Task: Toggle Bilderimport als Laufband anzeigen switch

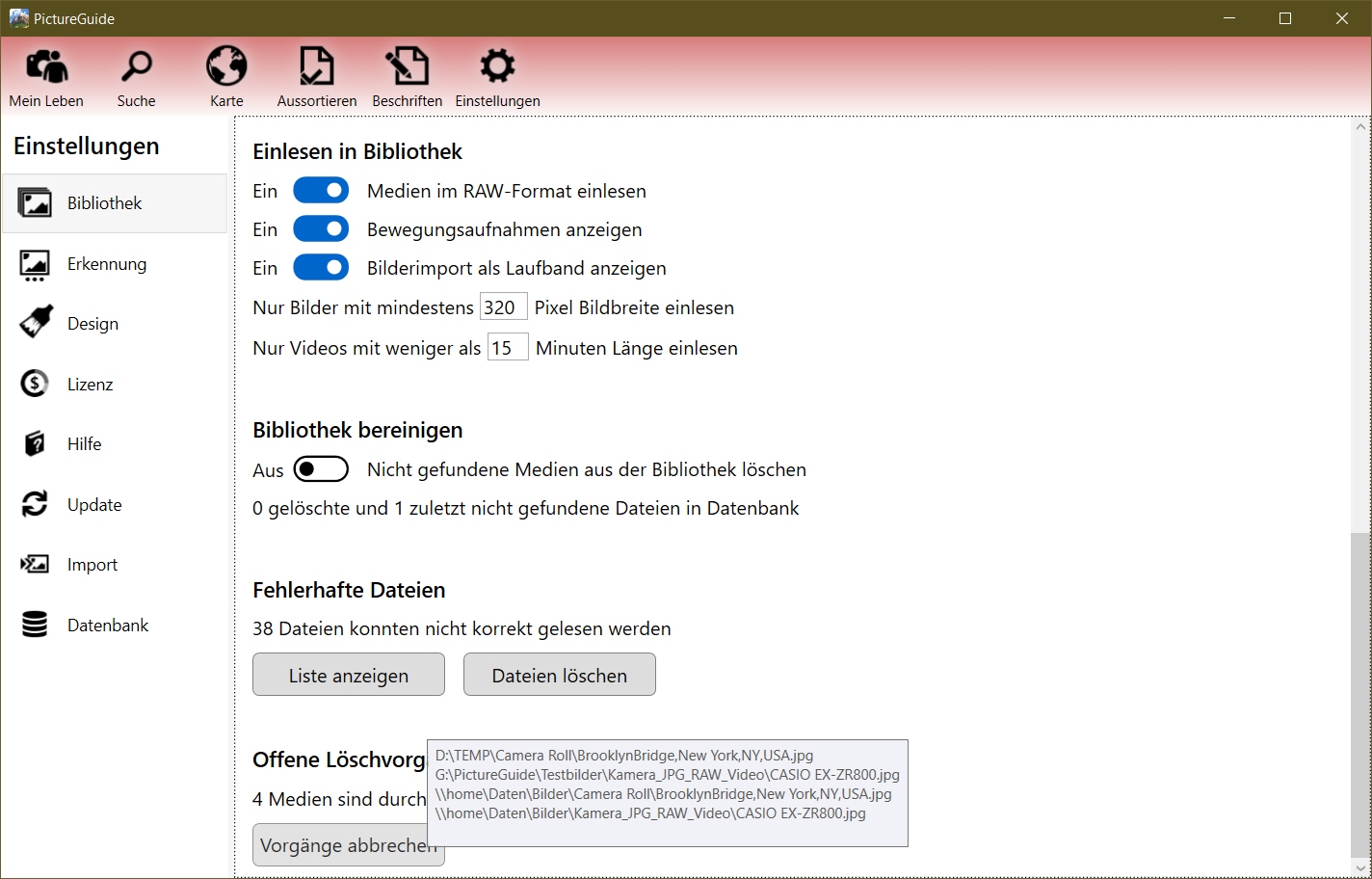Action: coord(321,268)
